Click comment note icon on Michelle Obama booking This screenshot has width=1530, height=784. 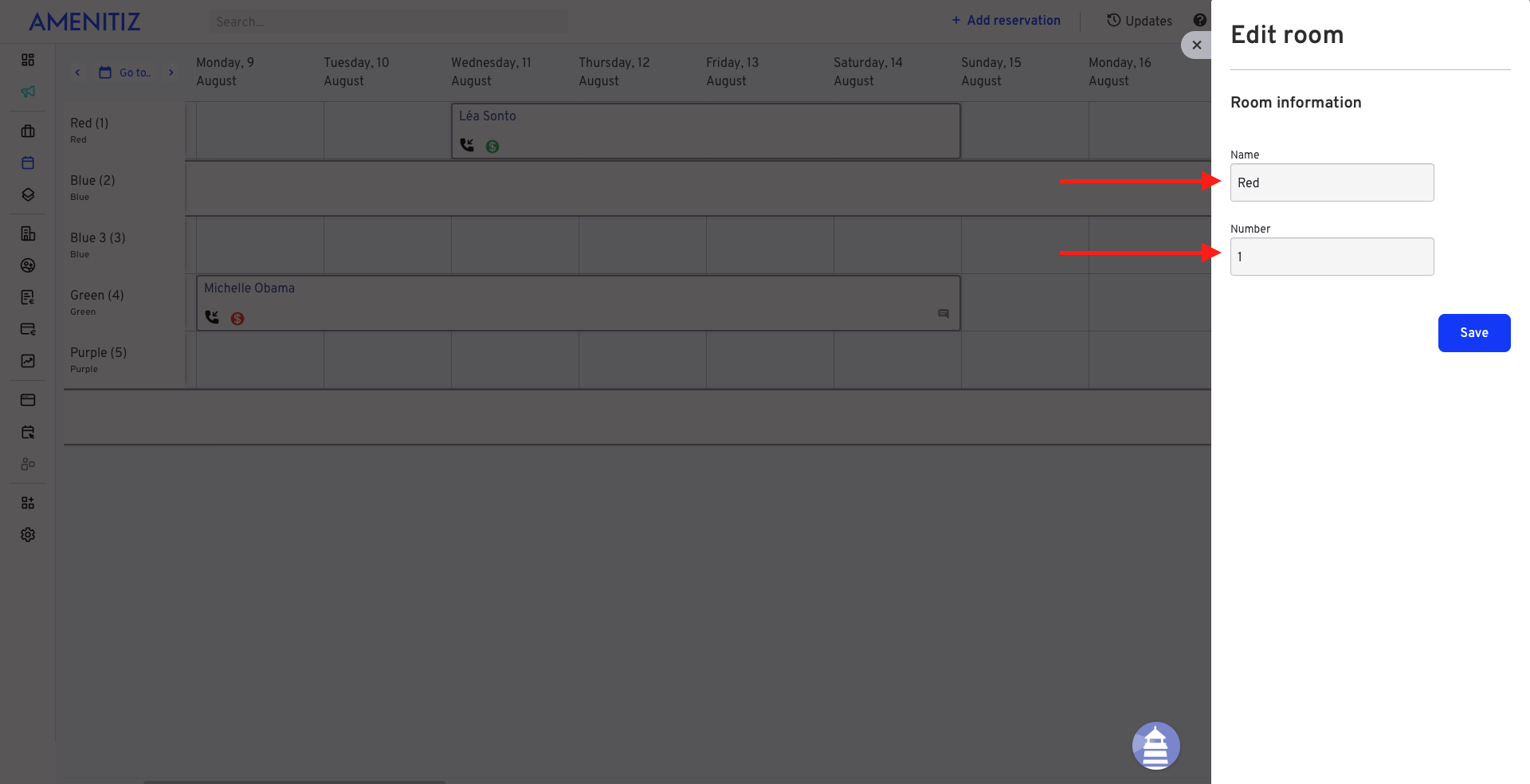click(943, 314)
